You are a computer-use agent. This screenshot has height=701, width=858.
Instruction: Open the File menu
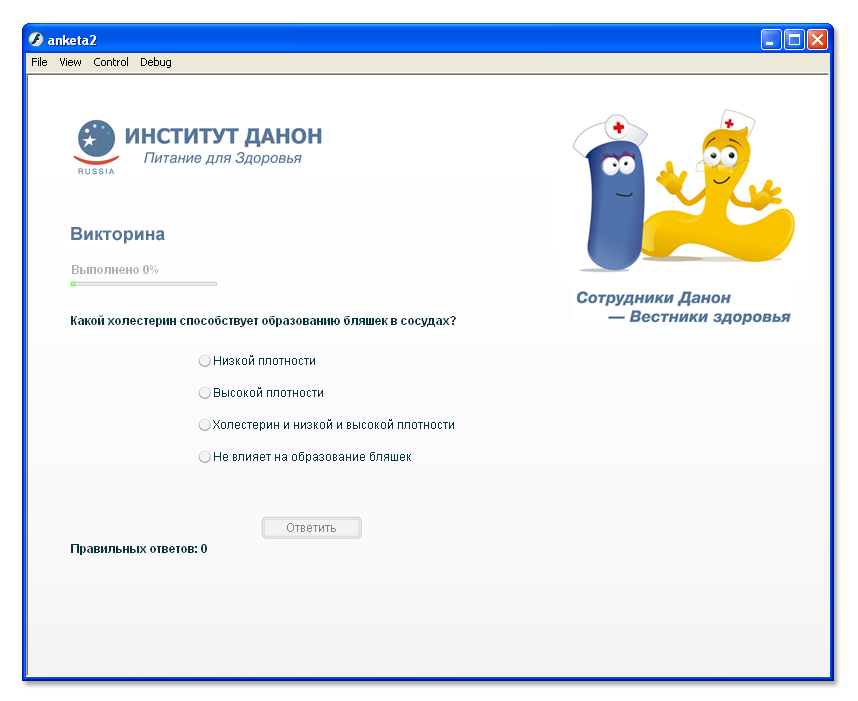pyautogui.click(x=38, y=62)
